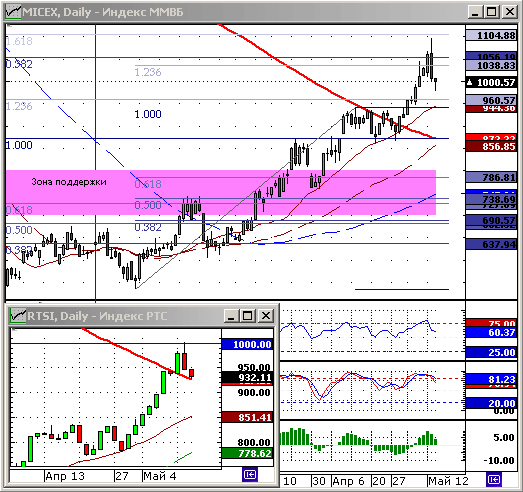Click the RTSI chart window icon
The width and height of the screenshot is (523, 492).
point(18,316)
